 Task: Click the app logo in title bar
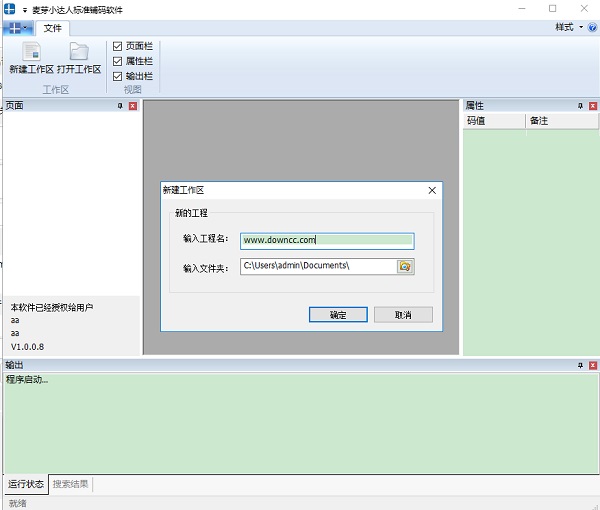tap(10, 9)
